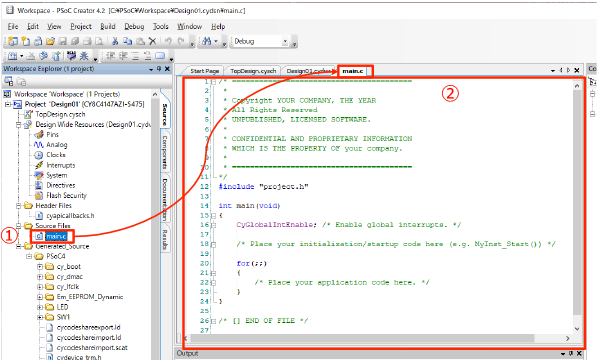
Task: Collapse the PSoC4 folder
Action: pos(29,256)
